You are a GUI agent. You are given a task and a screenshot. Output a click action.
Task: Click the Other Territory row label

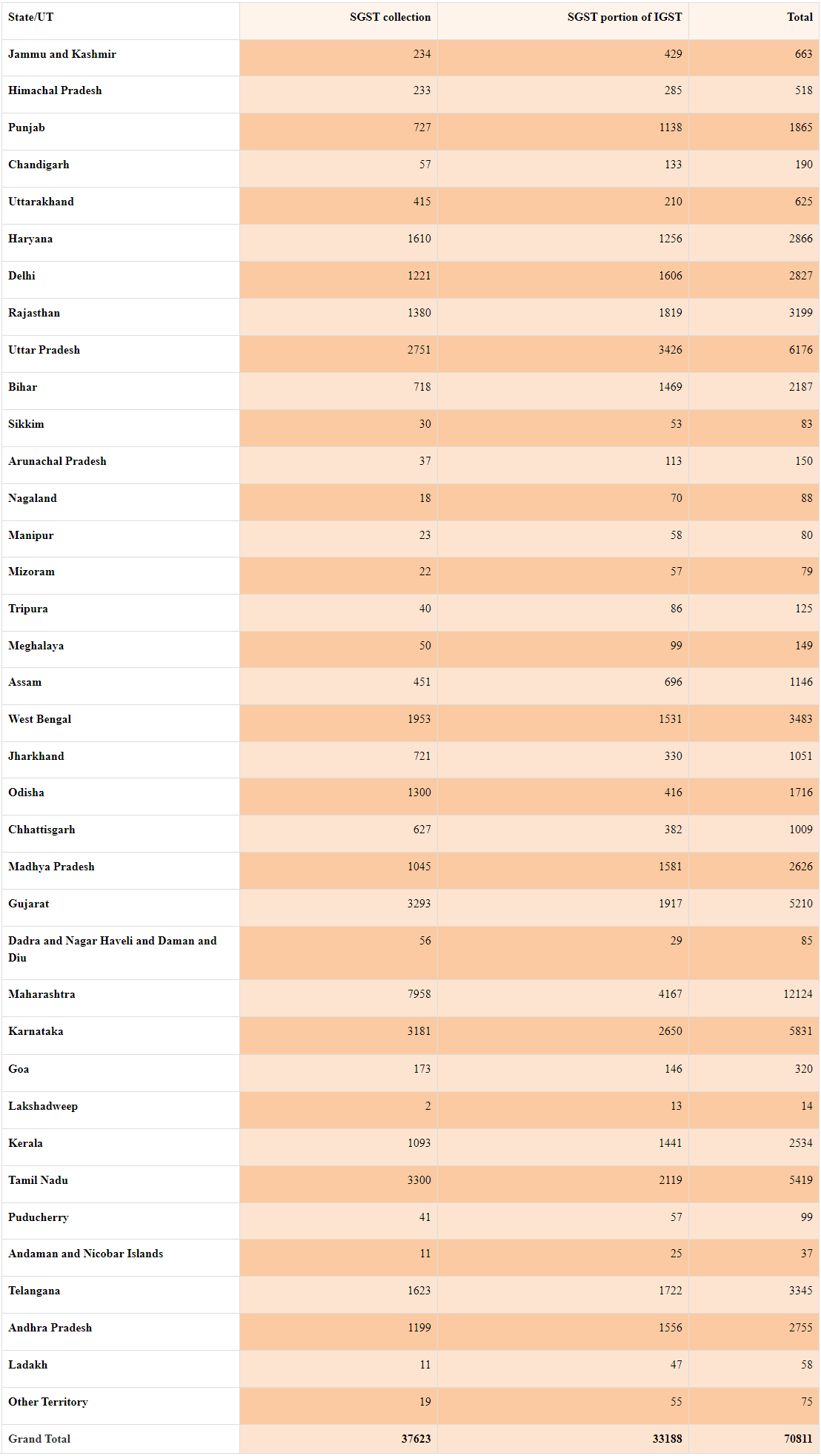(x=48, y=1402)
